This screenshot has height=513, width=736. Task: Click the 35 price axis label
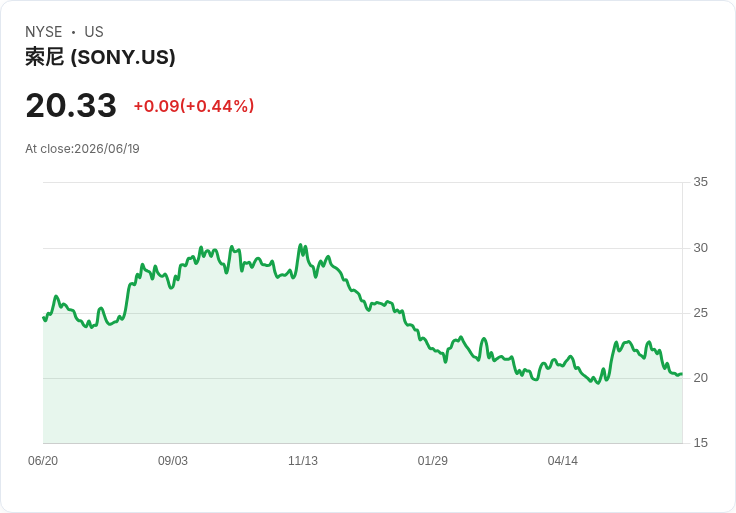click(x=700, y=182)
